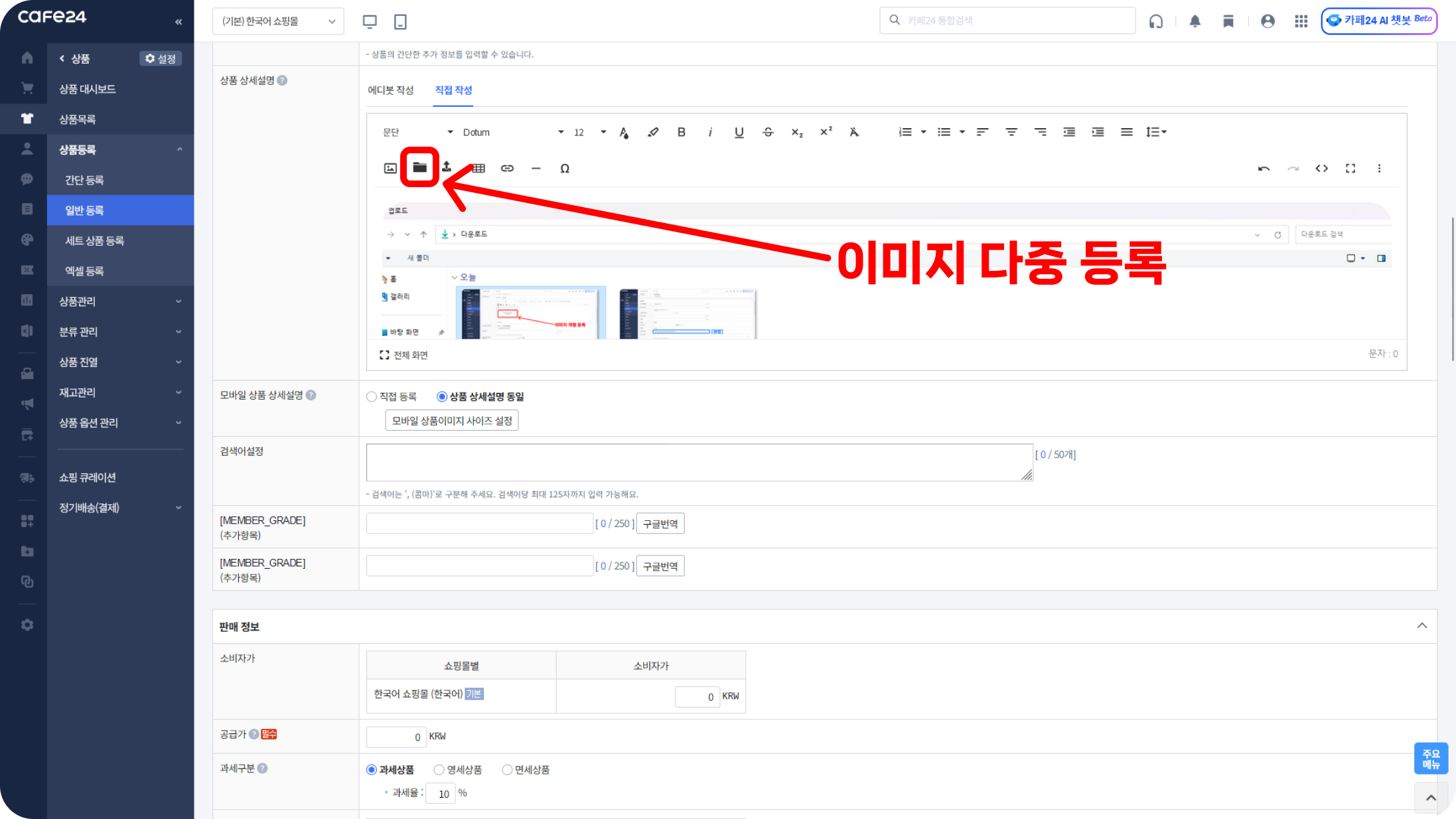Click the multi-image folder upload icon
The image size is (1456, 819).
point(419,167)
